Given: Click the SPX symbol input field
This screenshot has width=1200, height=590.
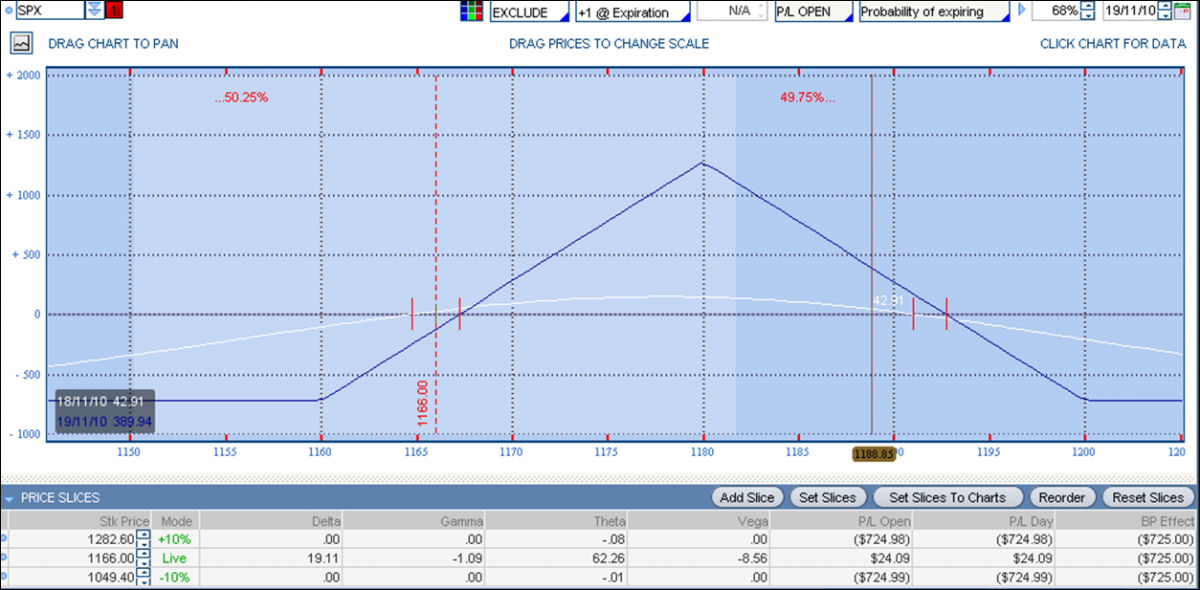Looking at the screenshot, I should click(x=49, y=10).
